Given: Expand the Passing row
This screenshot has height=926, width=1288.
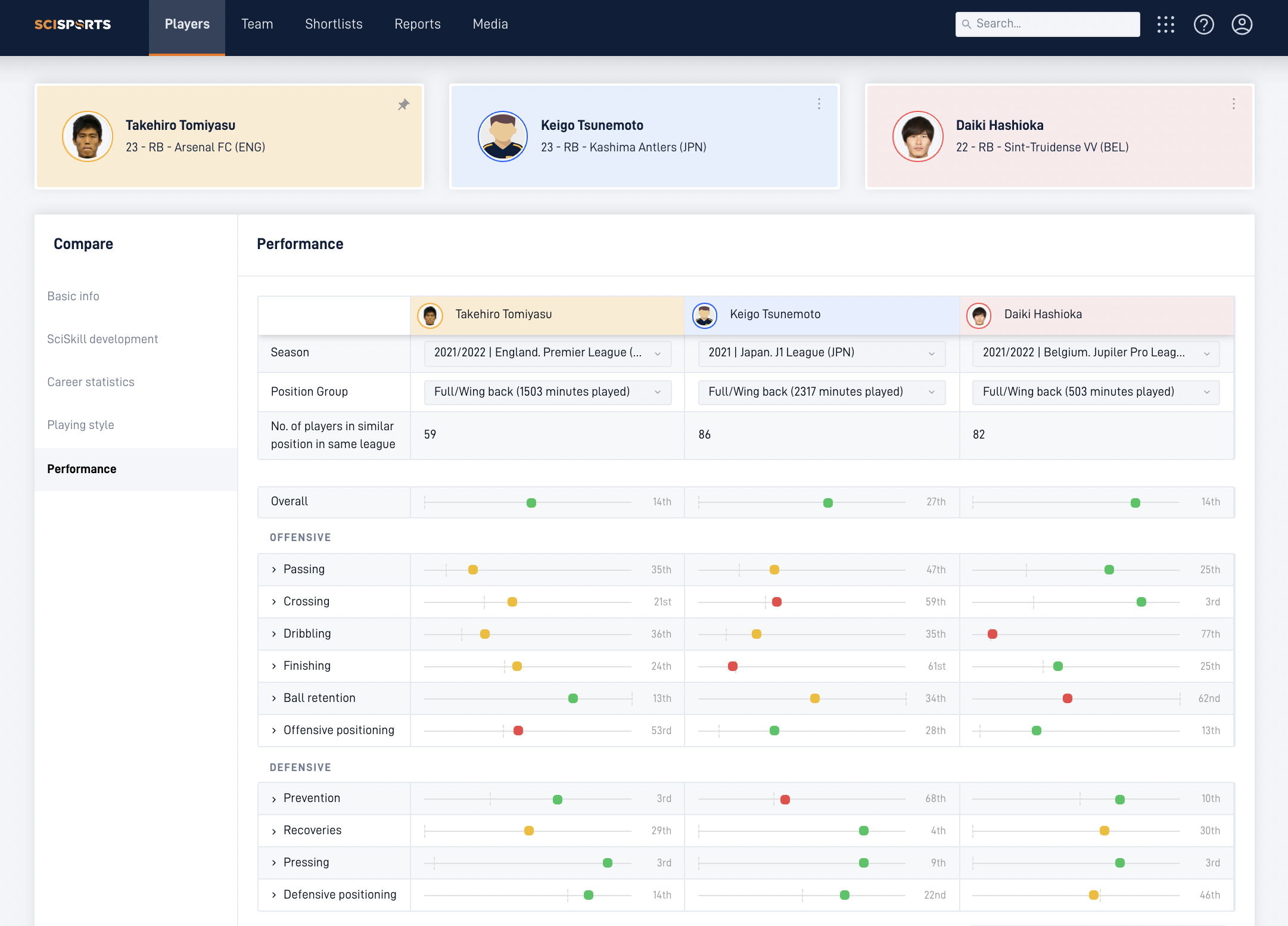Looking at the screenshot, I should click(x=274, y=570).
